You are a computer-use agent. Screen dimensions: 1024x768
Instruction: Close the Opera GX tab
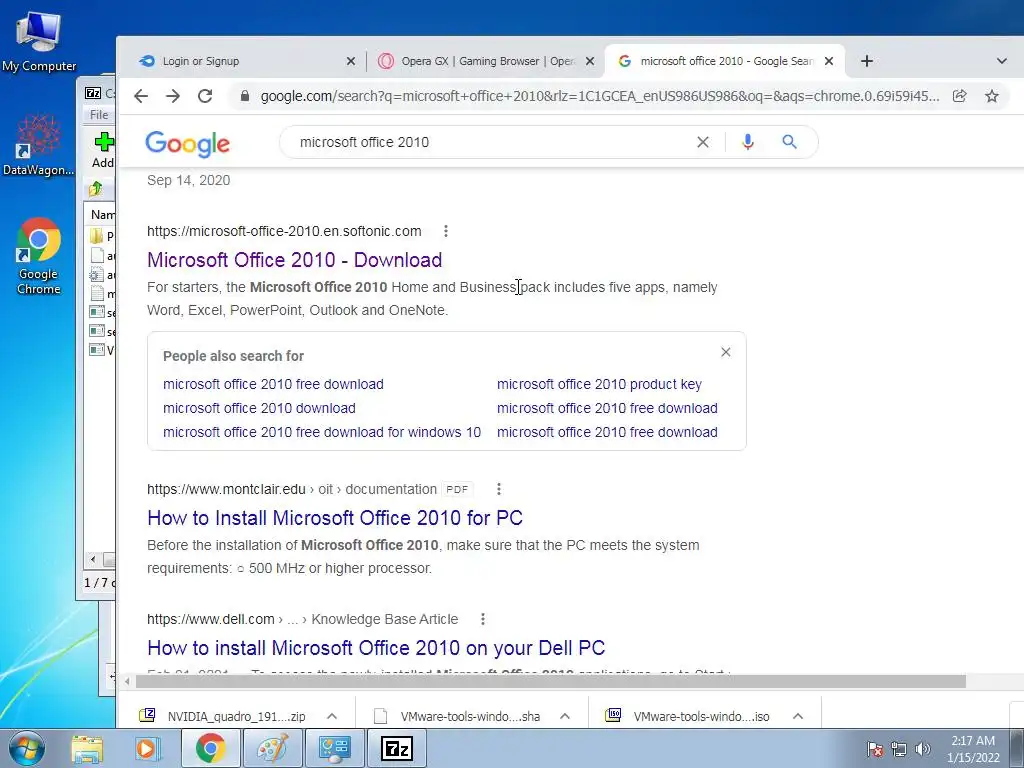click(x=590, y=61)
